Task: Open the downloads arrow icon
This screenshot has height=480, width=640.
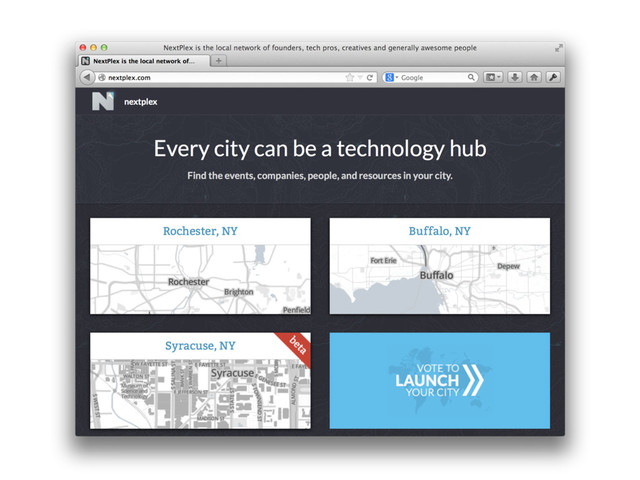Action: click(515, 77)
